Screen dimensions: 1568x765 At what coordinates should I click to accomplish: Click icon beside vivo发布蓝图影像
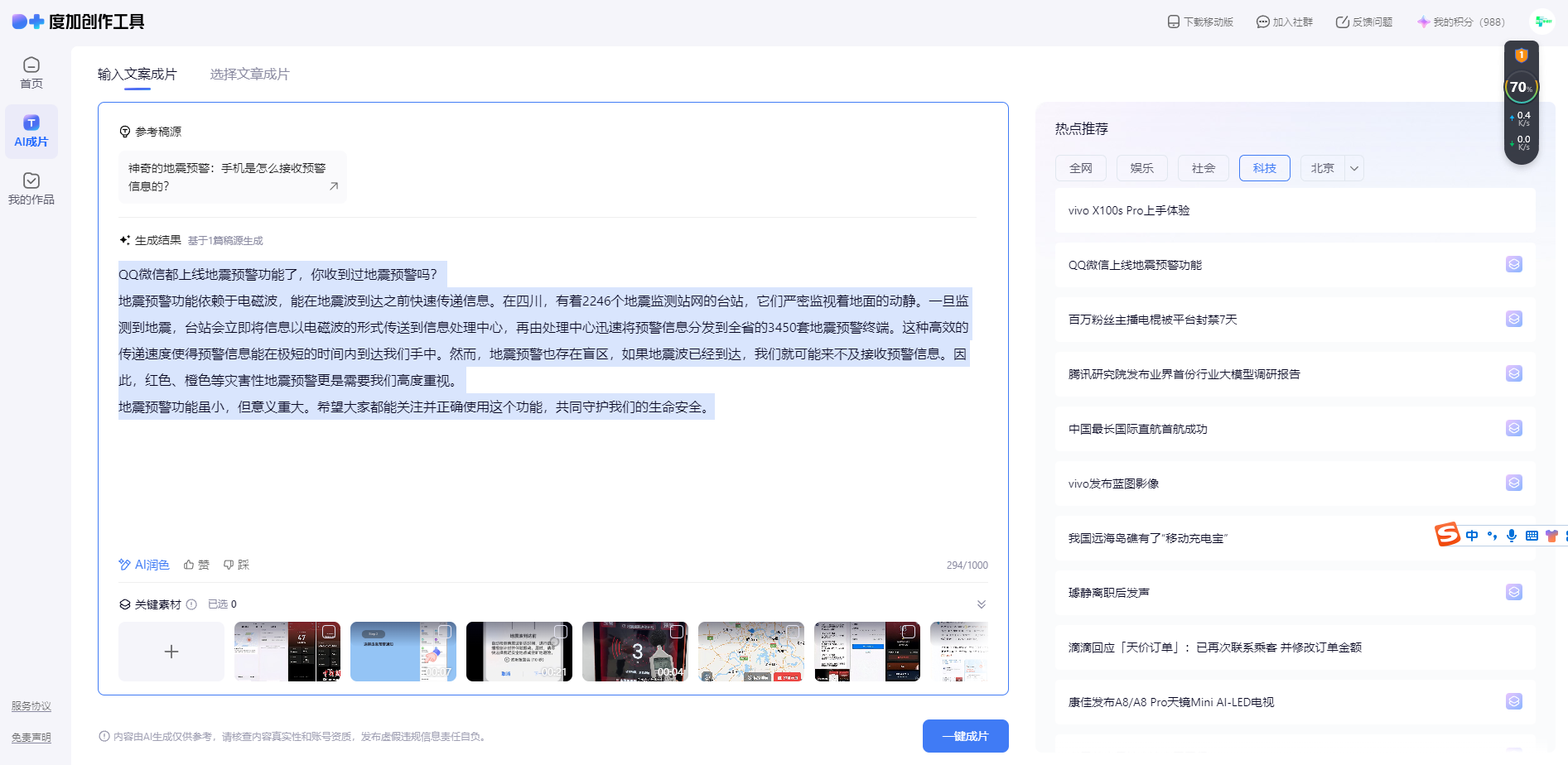tap(1514, 483)
